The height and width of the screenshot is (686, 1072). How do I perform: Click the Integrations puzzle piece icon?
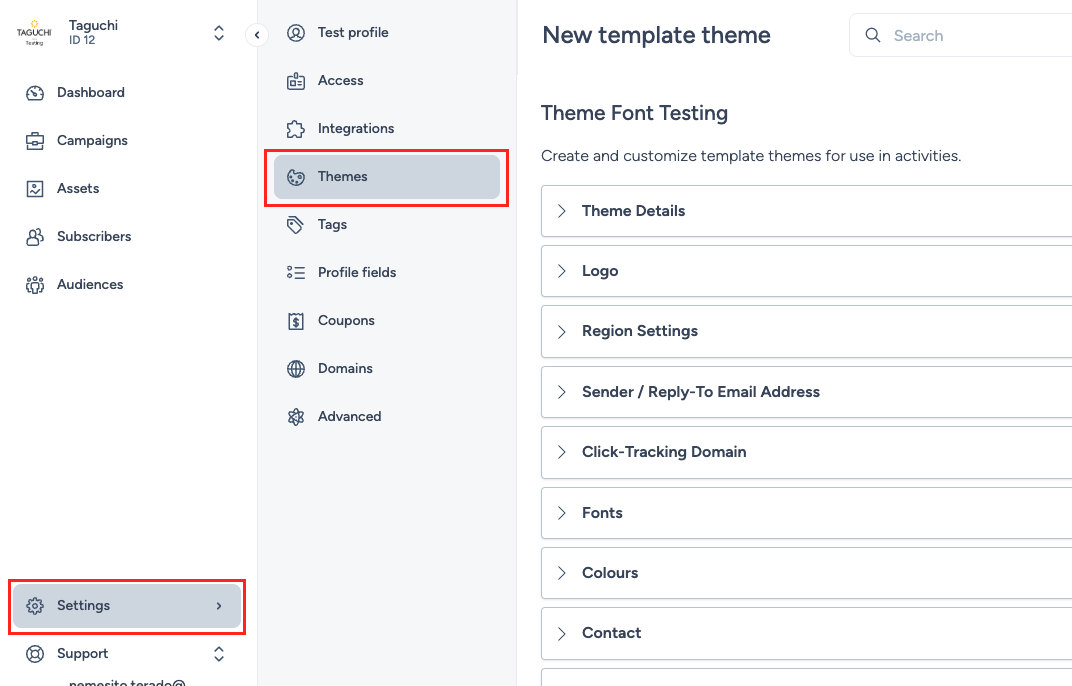[296, 129]
